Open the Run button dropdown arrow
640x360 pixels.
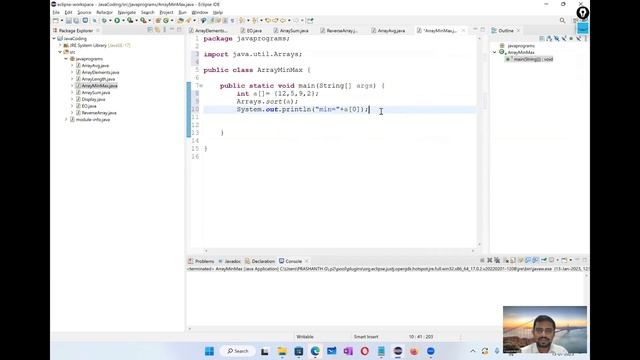pyautogui.click(x=123, y=20)
